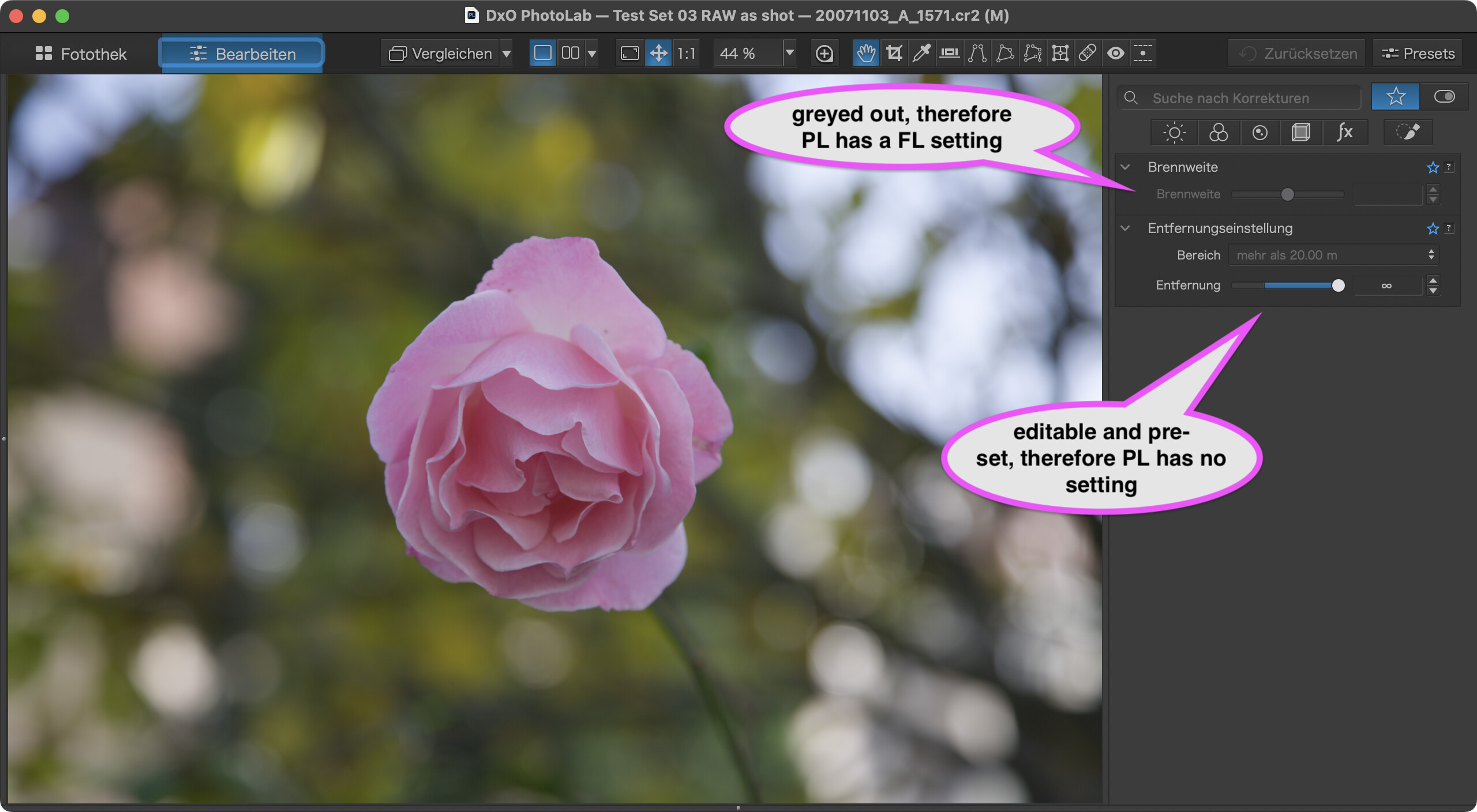Image resolution: width=1477 pixels, height=812 pixels.
Task: Toggle red-eye tool eye icon
Action: tap(1115, 54)
